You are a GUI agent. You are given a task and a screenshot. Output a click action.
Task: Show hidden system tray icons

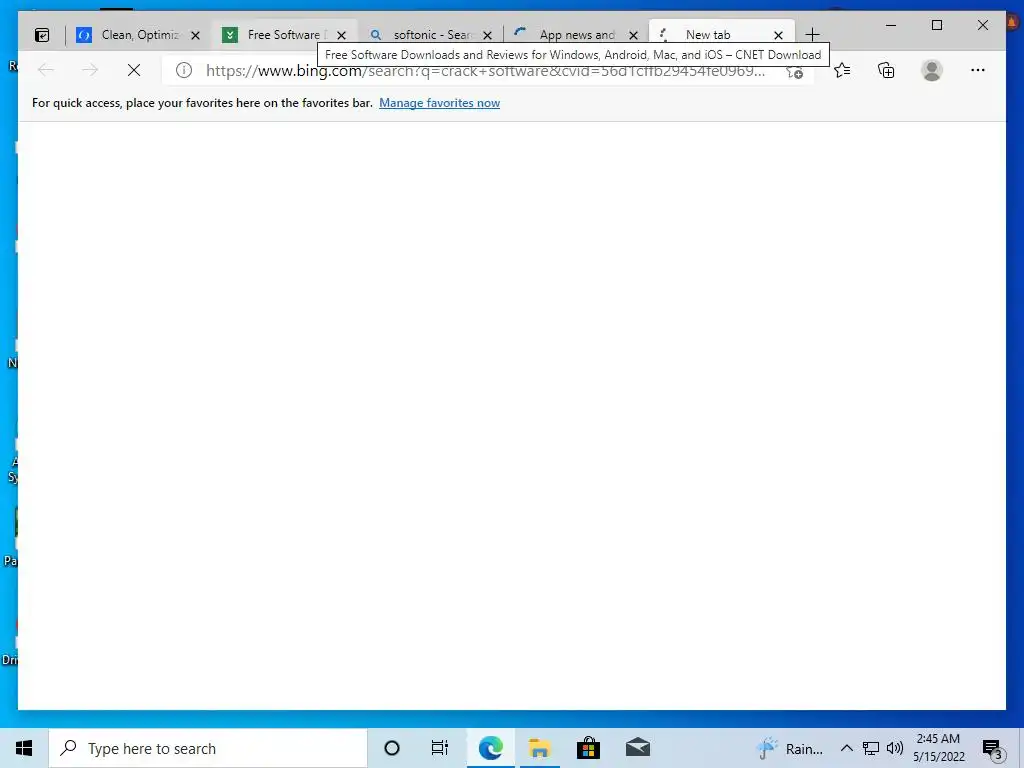pyautogui.click(x=846, y=748)
